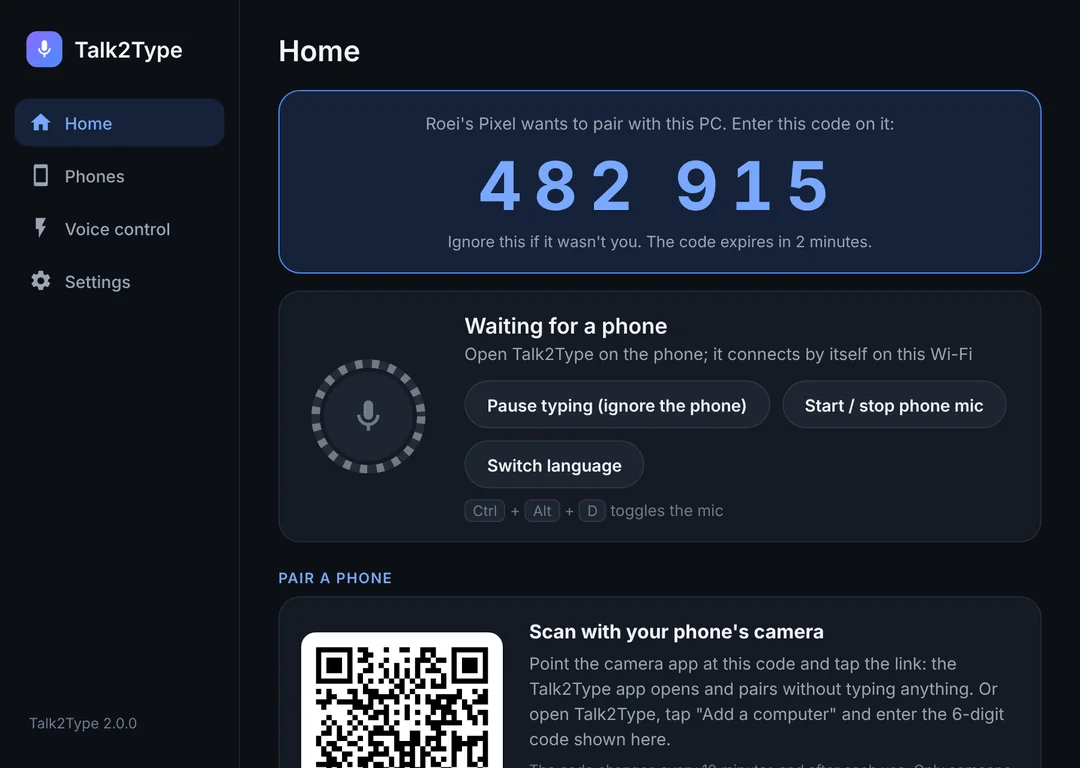Image resolution: width=1080 pixels, height=768 pixels.
Task: Click the Alt key hint badge
Action: point(542,510)
